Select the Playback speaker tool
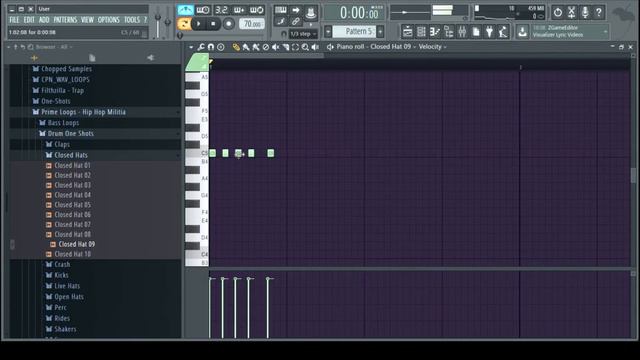Viewport: 640px width, 360px height. [x=315, y=47]
